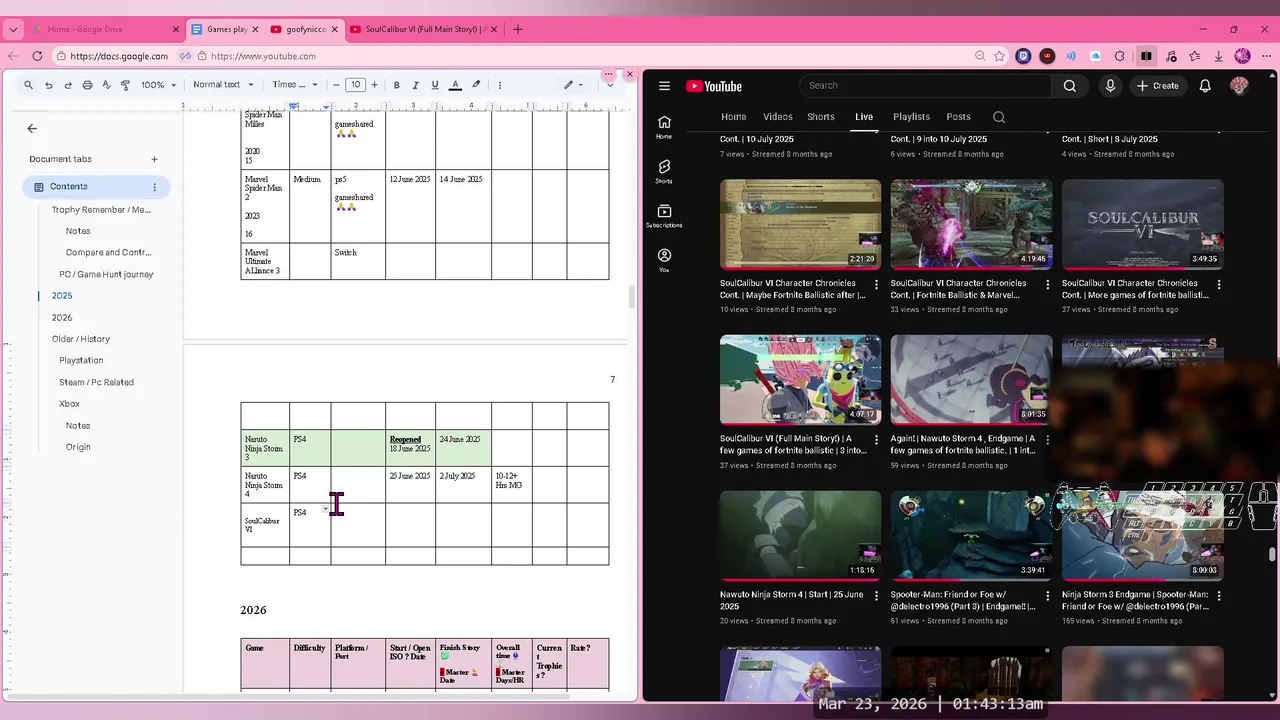Viewport: 1280px width, 720px height.
Task: Open options for Again! Nawuto Storm 4 video
Action: [1048, 440]
